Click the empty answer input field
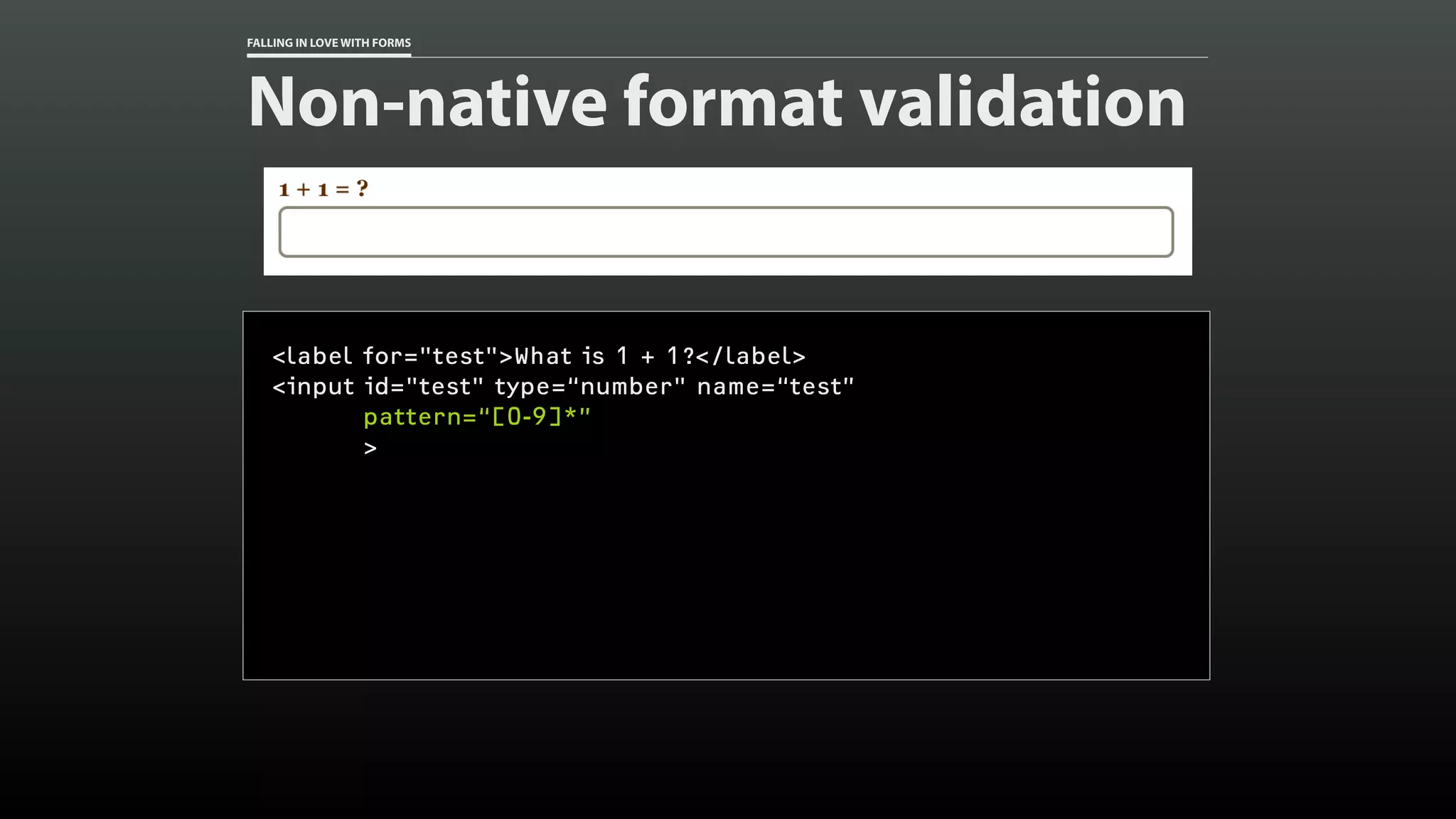The width and height of the screenshot is (1456, 819). [x=726, y=232]
